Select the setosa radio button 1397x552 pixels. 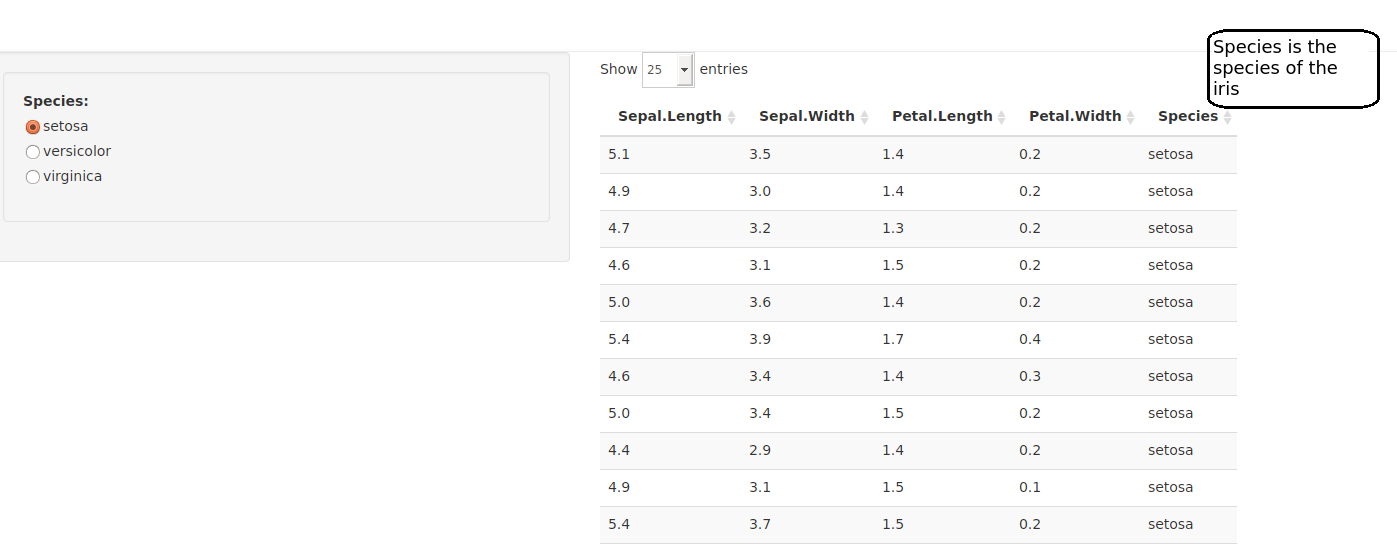(33, 127)
